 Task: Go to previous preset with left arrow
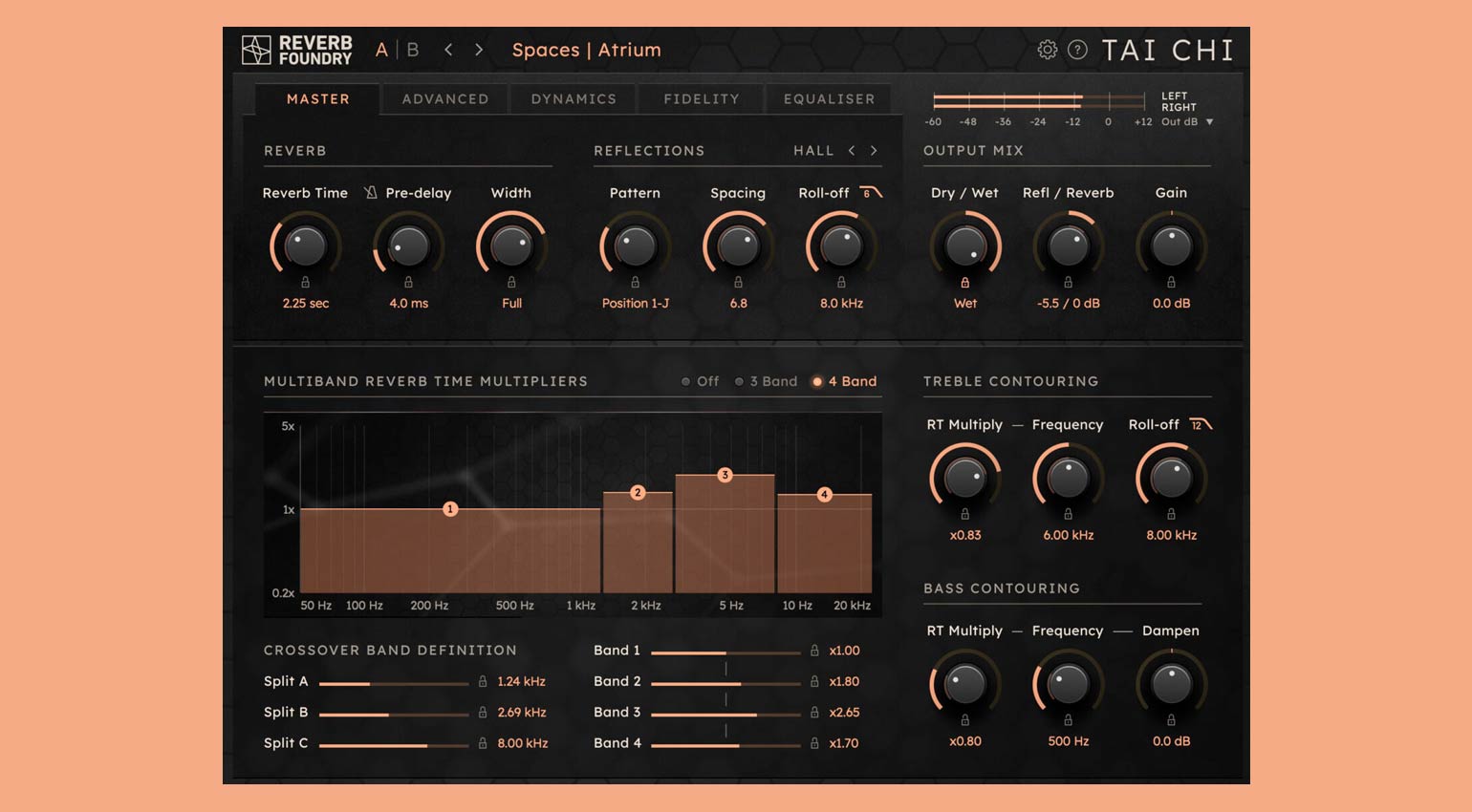tap(448, 50)
